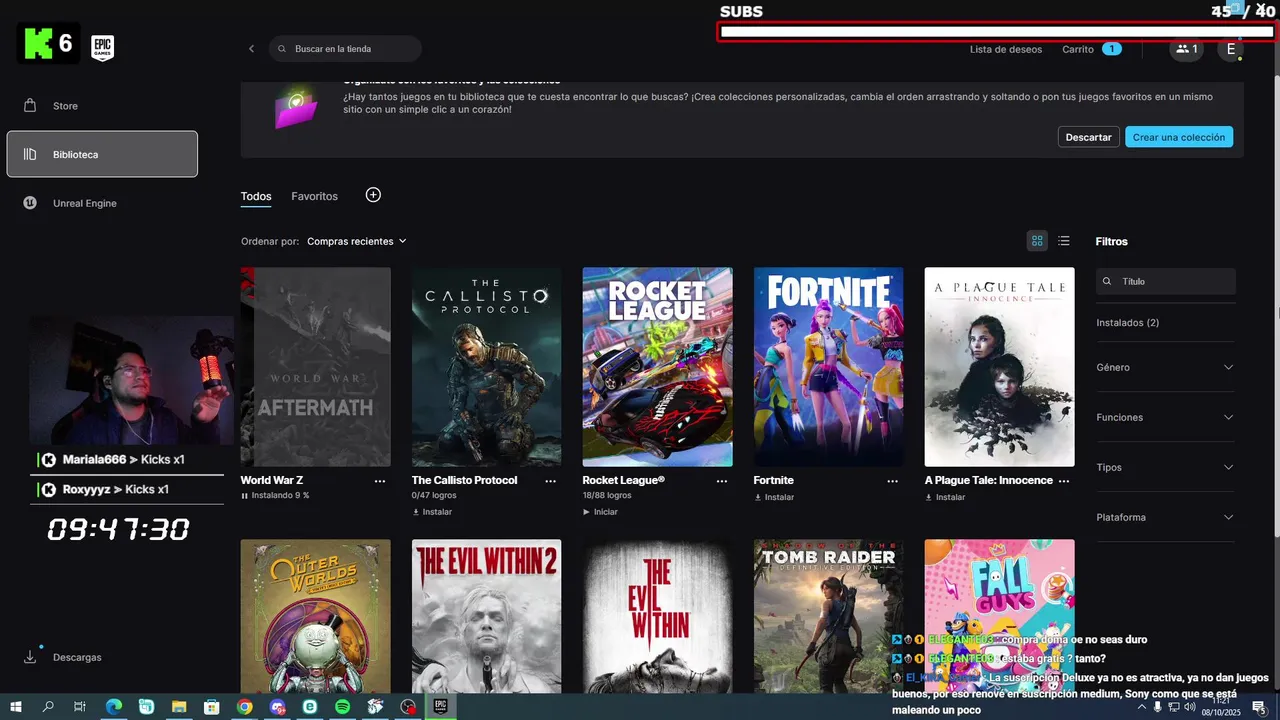
Task: Open Windows notification center
Action: tap(1259, 707)
